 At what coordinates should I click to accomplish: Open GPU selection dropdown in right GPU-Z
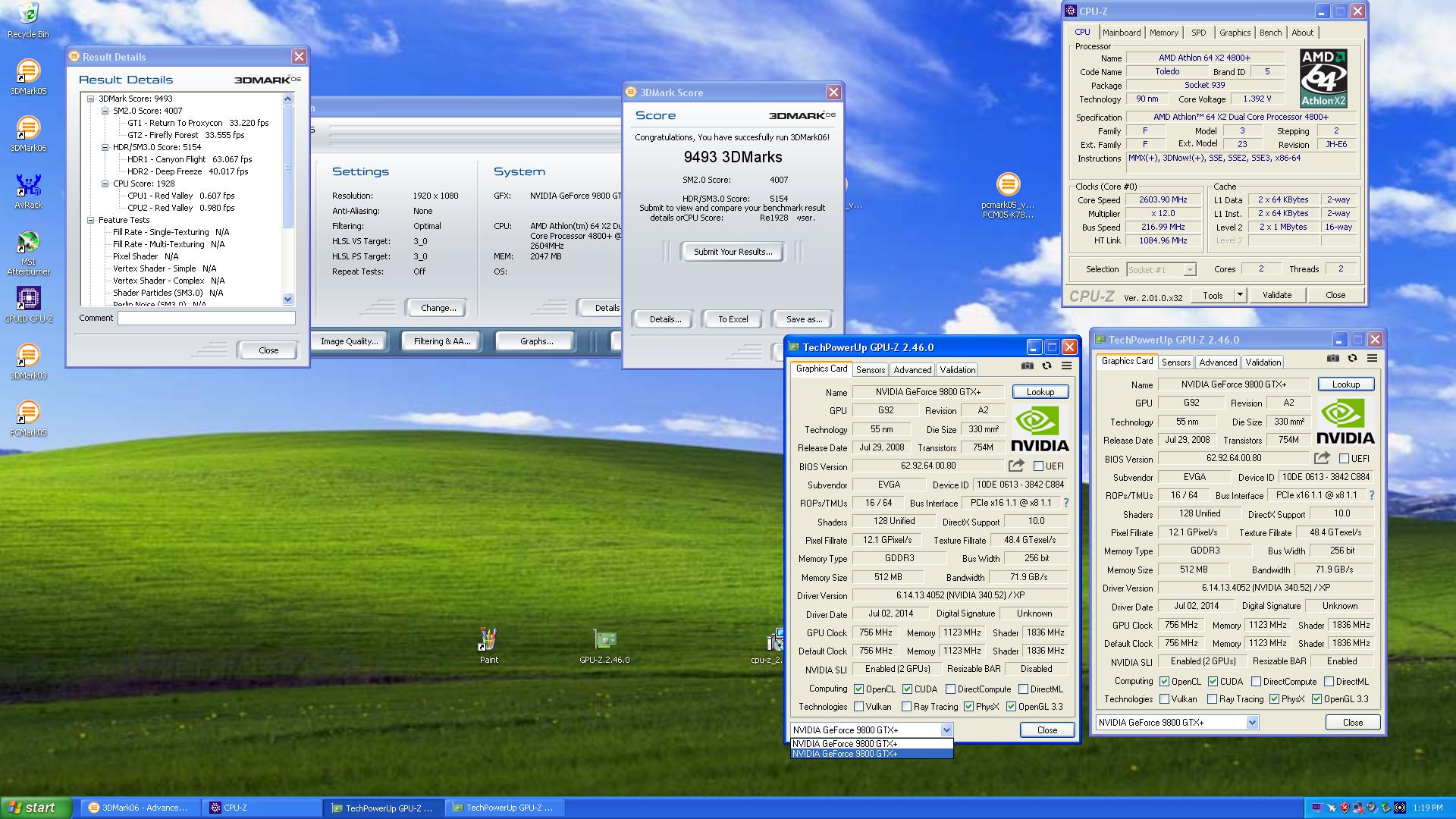1252,723
